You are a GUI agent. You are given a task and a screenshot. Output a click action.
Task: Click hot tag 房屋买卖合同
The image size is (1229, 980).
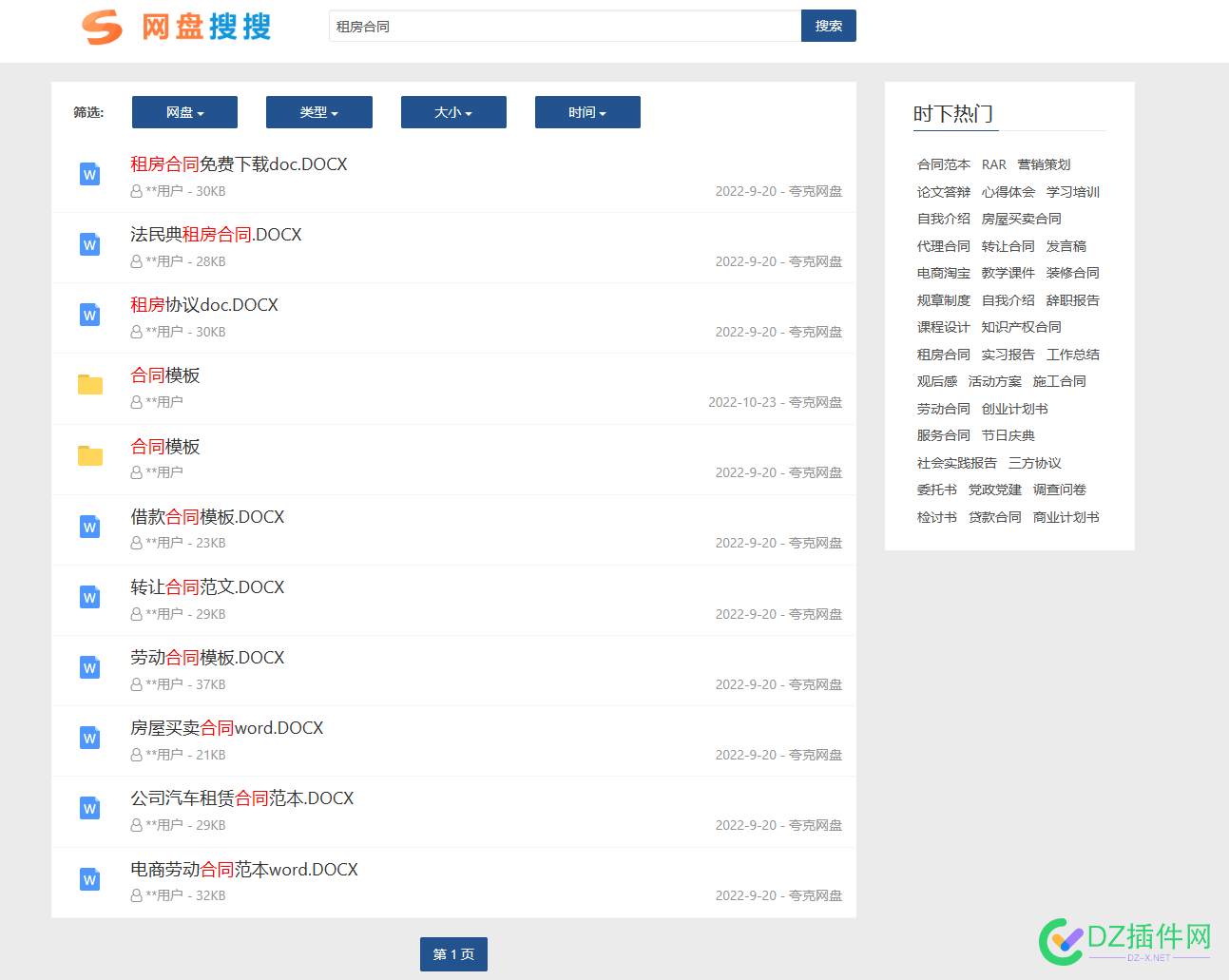point(1022,219)
